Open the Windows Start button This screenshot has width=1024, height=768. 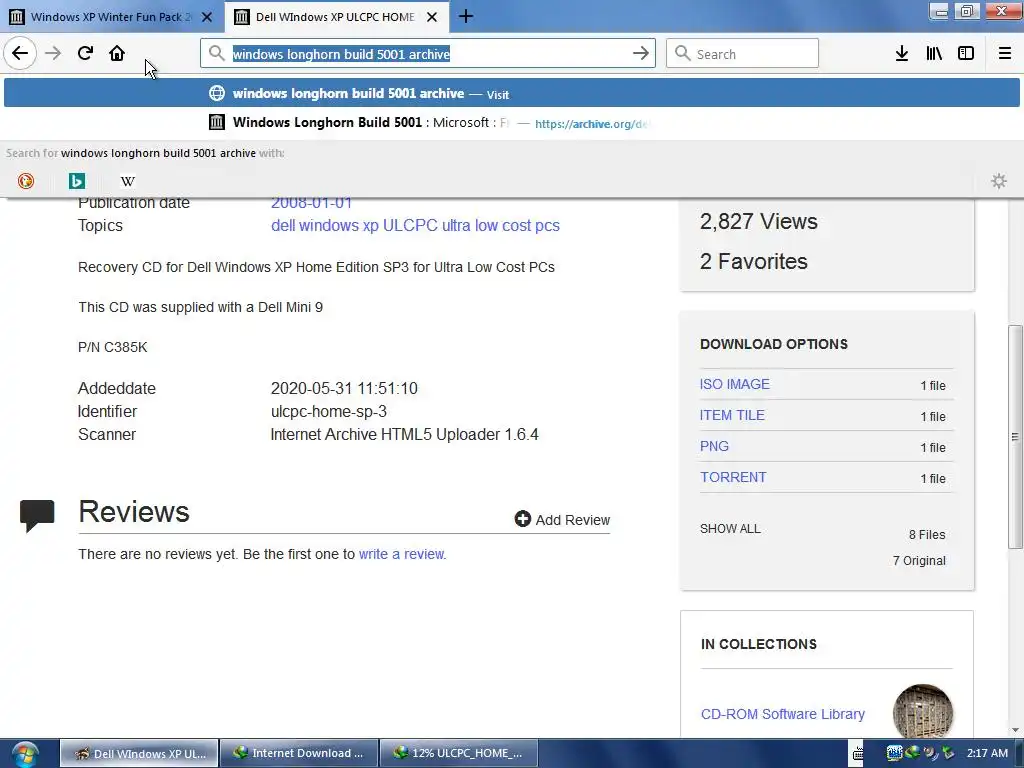[25, 754]
